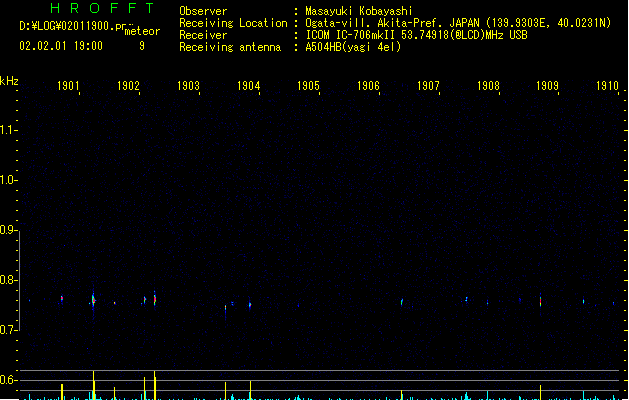The height and width of the screenshot is (400, 629).
Task: Select the Ogata-vill. Akita-Pref. JAPAN location text
Action: pos(458,23)
